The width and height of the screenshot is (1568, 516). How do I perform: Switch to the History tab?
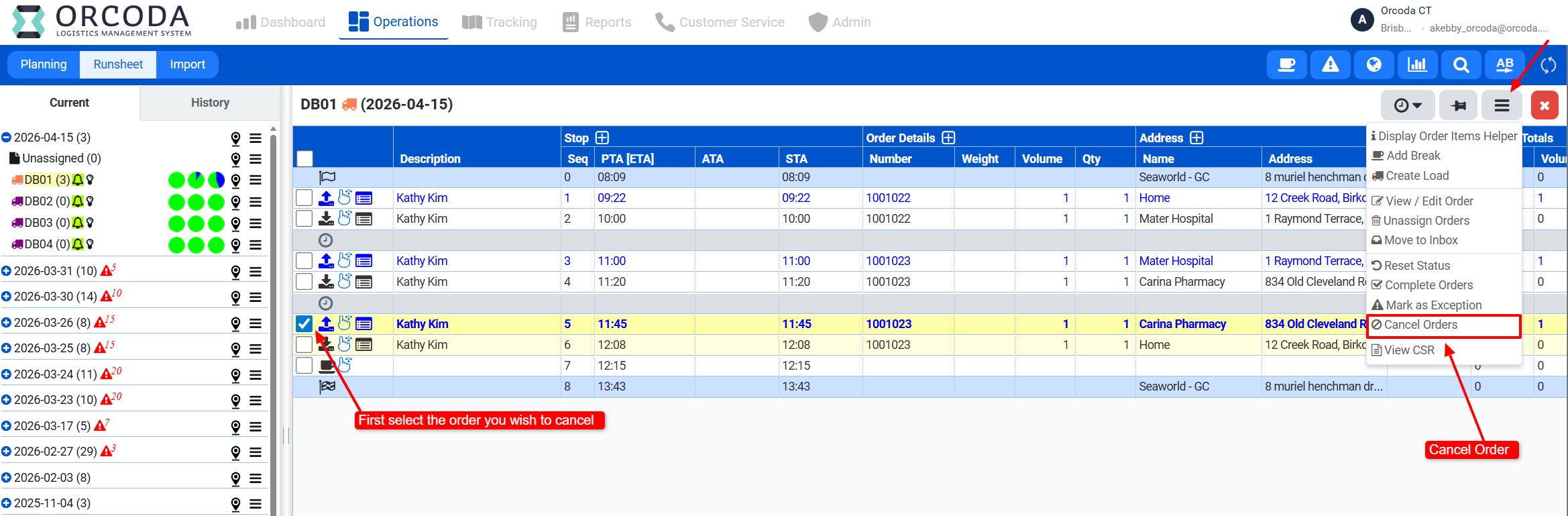pos(210,103)
